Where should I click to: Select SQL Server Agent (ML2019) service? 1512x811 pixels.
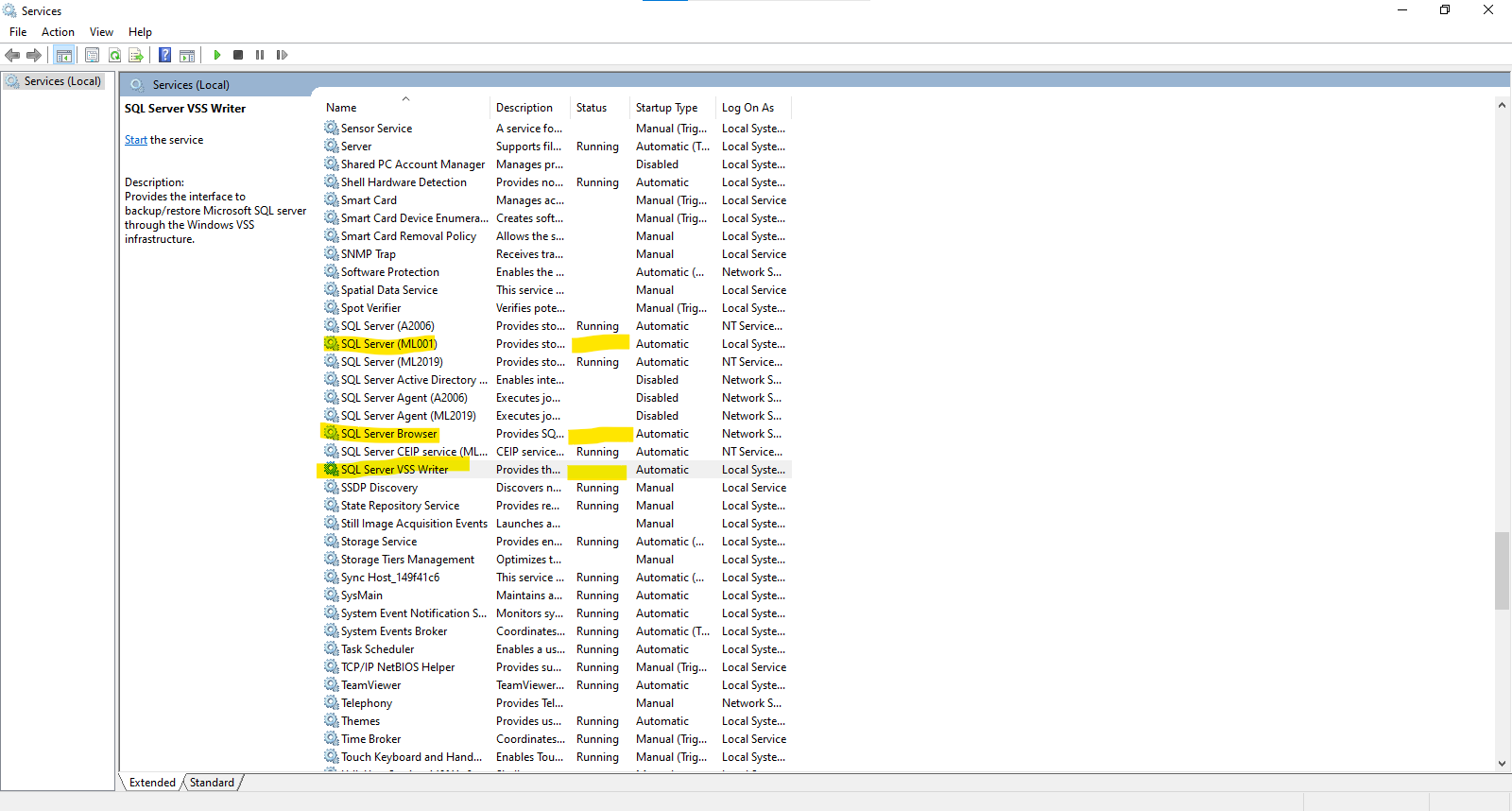(556, 416)
